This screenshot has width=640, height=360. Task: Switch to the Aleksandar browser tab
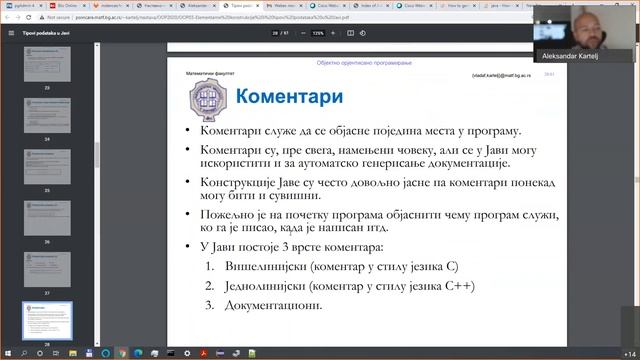tap(199, 6)
